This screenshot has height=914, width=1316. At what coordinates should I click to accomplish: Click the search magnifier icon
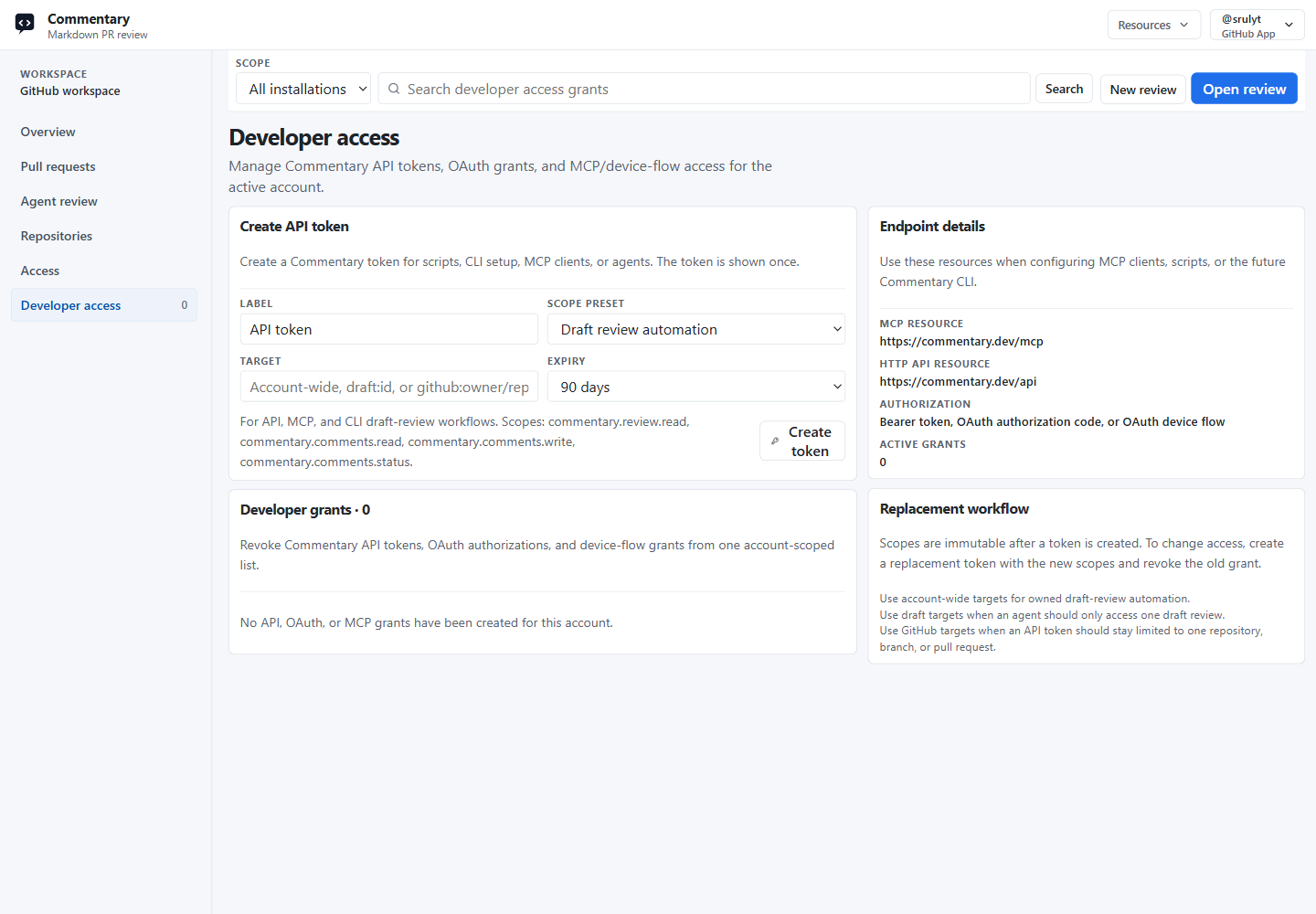(x=394, y=89)
